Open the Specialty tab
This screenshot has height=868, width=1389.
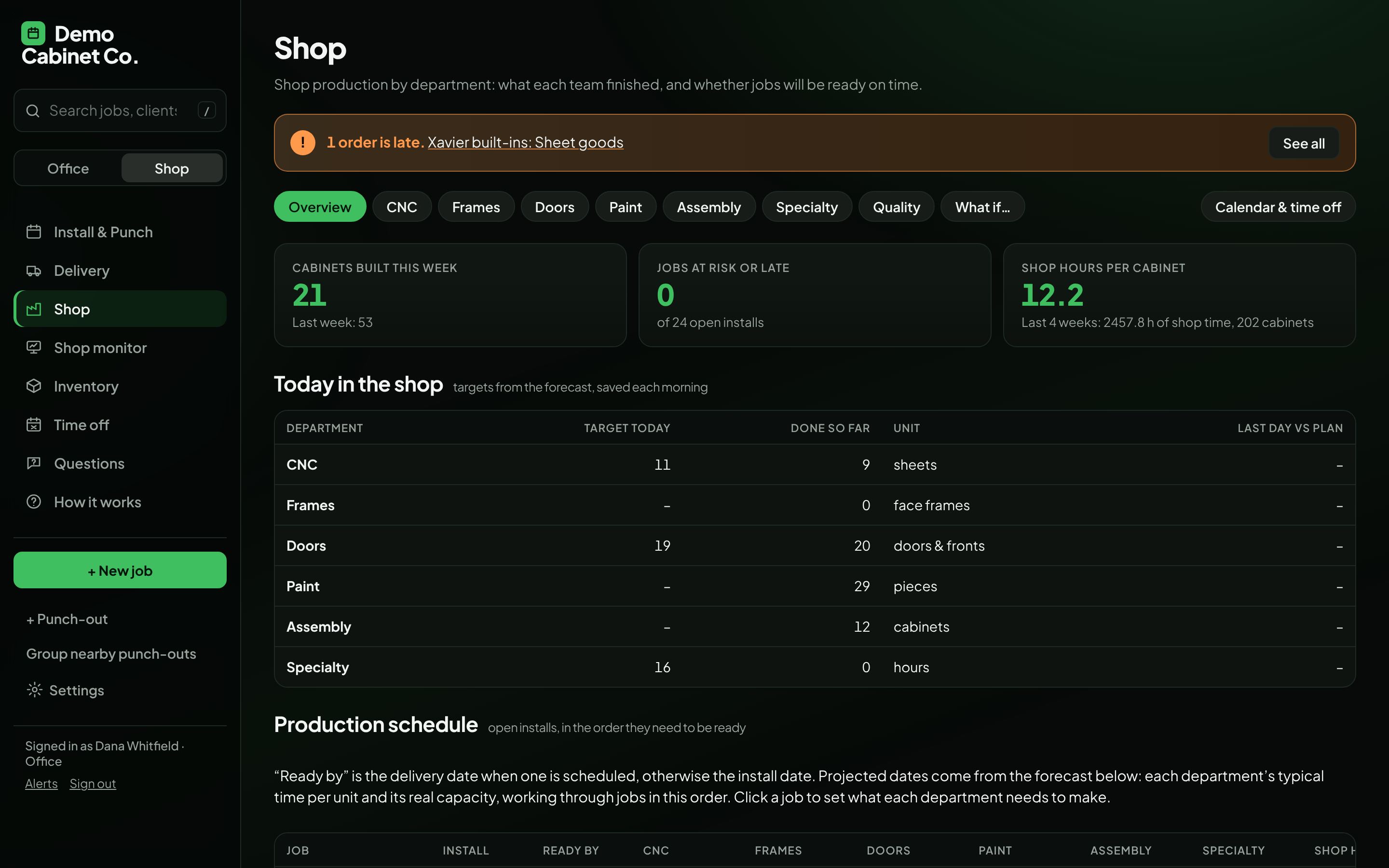pos(807,207)
